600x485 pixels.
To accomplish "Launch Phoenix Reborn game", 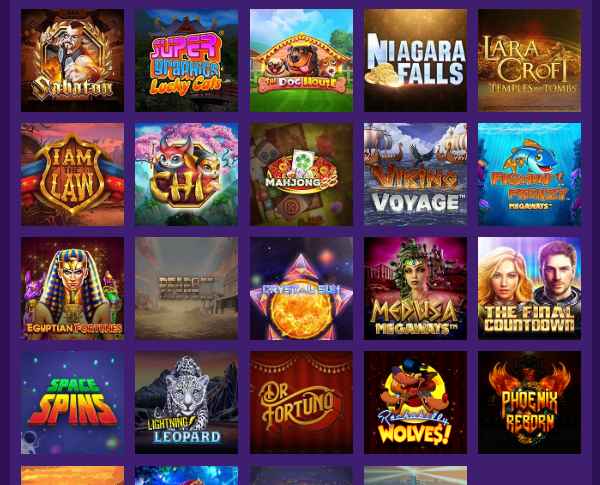I will (529, 403).
